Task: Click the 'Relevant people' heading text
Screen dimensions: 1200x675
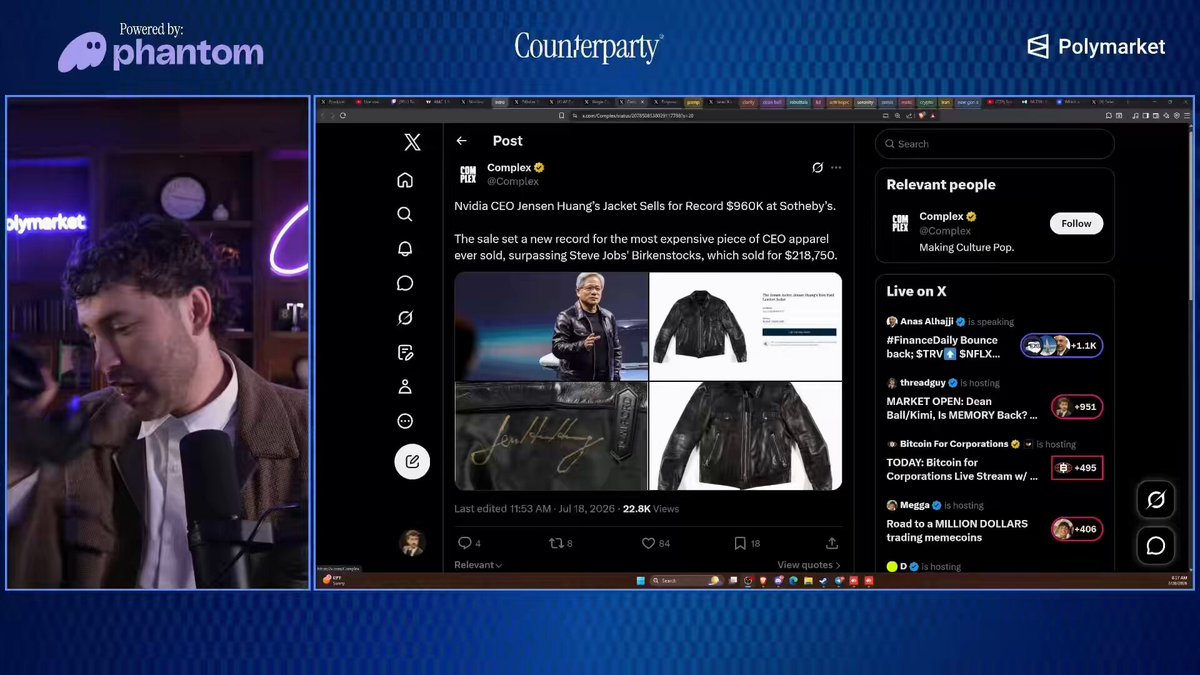Action: click(x=941, y=185)
